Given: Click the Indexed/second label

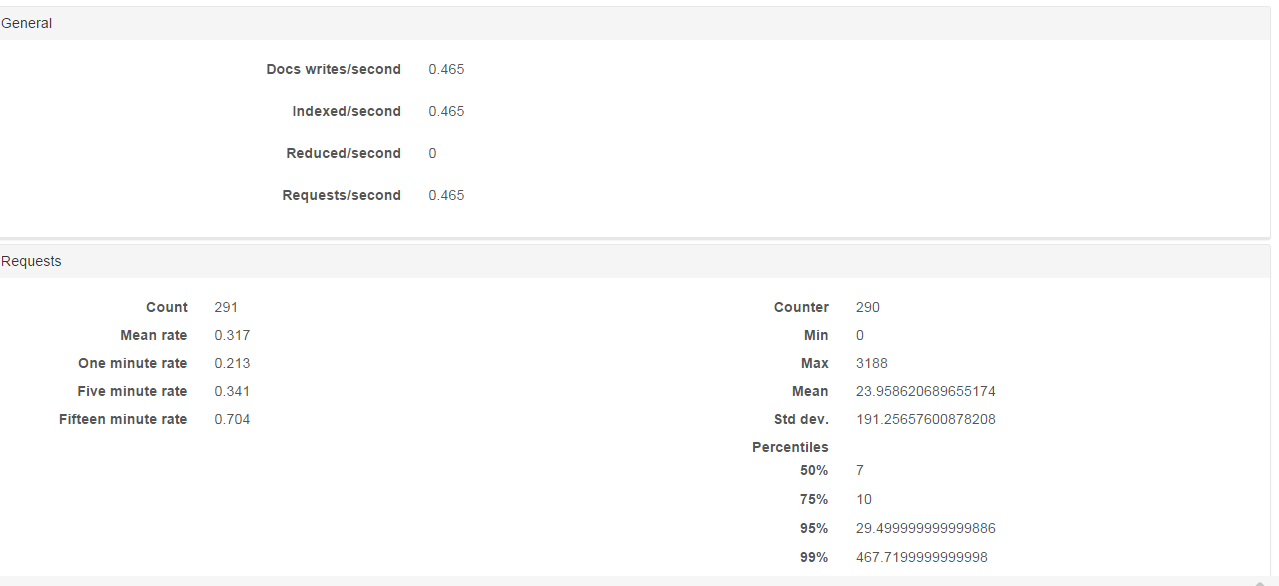Looking at the screenshot, I should click(x=346, y=111).
